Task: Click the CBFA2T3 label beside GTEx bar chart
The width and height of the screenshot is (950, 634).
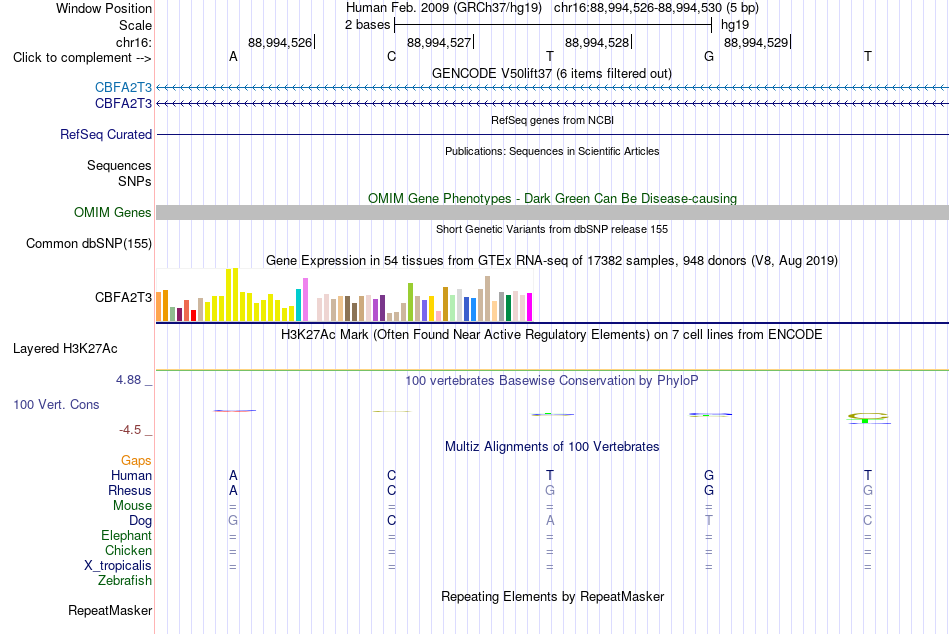Action: pos(123,297)
